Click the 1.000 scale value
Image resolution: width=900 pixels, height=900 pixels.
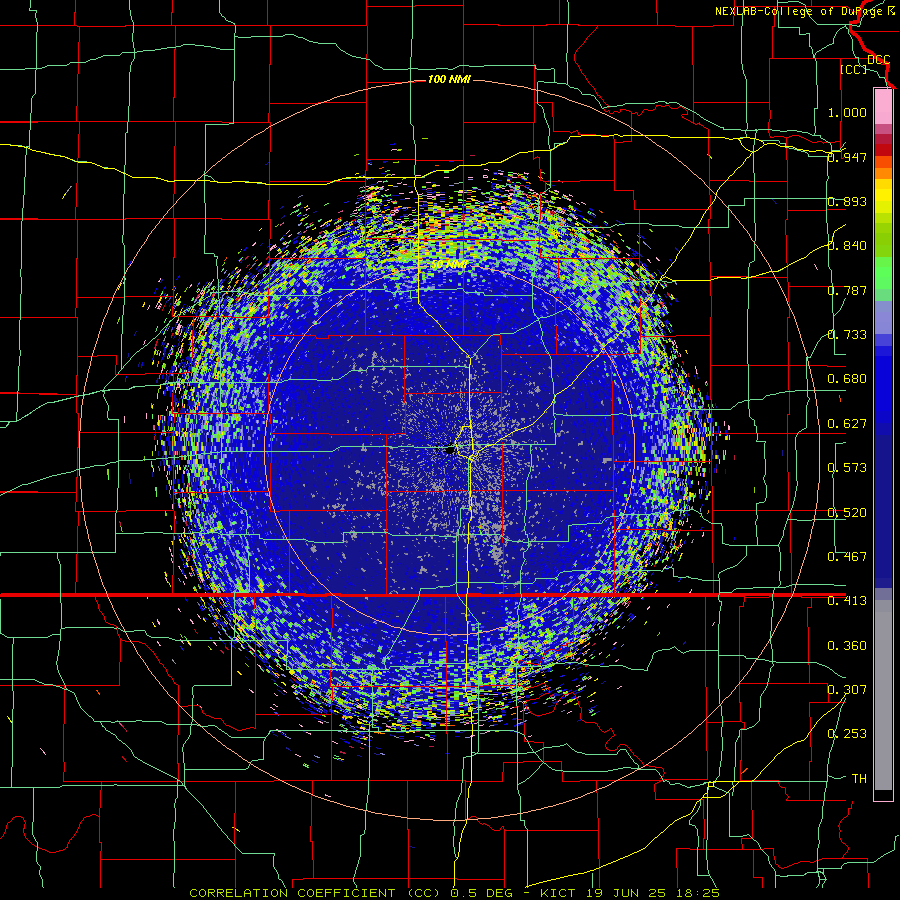[x=847, y=112]
